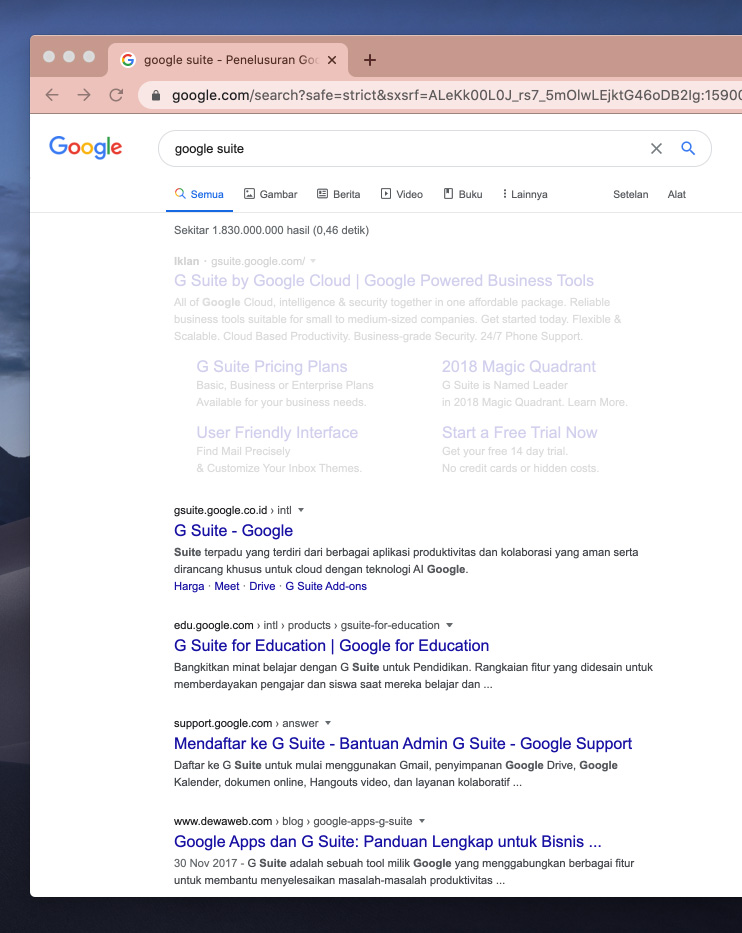
Task: Go back with the browser back arrow
Action: [52, 95]
